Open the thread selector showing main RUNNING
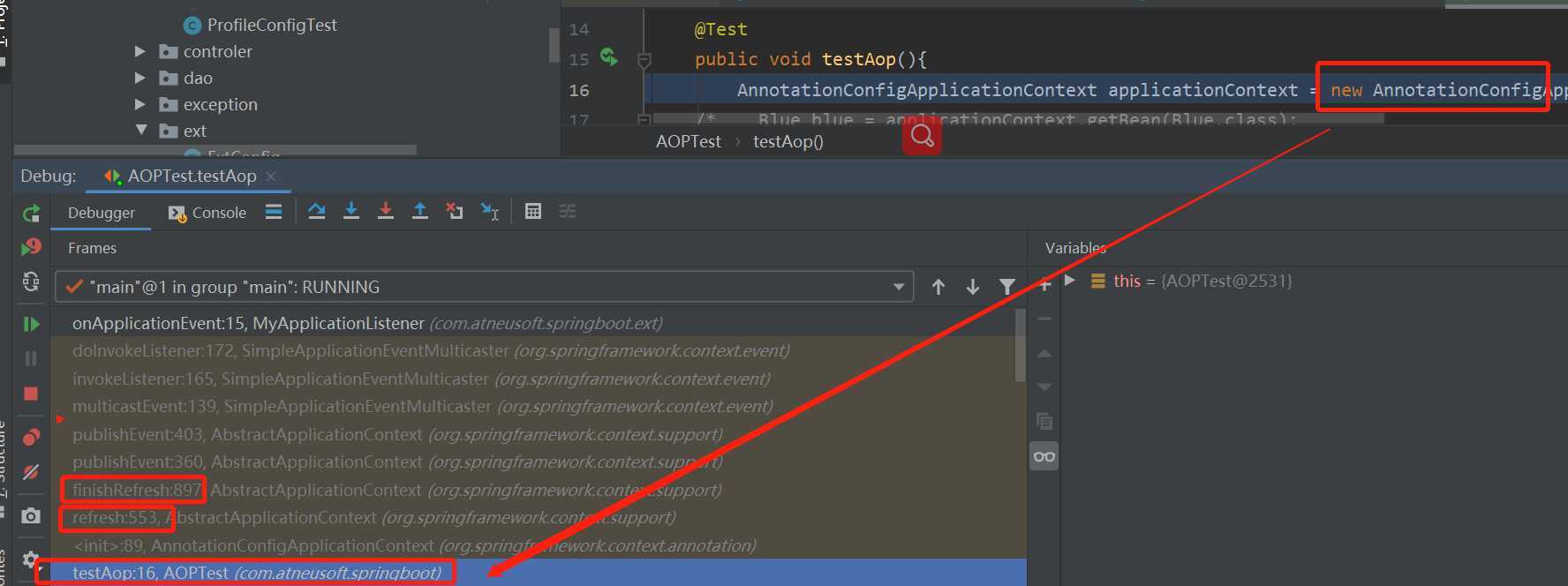Image resolution: width=1568 pixels, height=586 pixels. point(484,287)
